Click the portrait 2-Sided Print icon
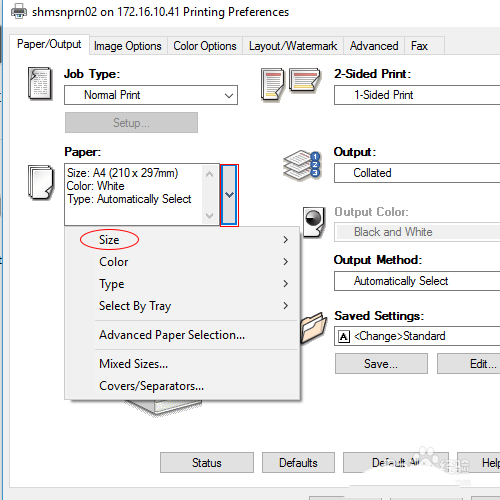The height and width of the screenshot is (500, 500). [x=272, y=84]
